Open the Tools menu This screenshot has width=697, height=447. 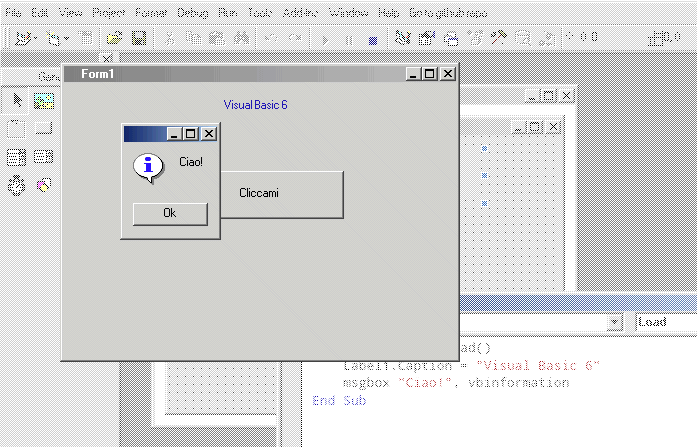tap(260, 13)
